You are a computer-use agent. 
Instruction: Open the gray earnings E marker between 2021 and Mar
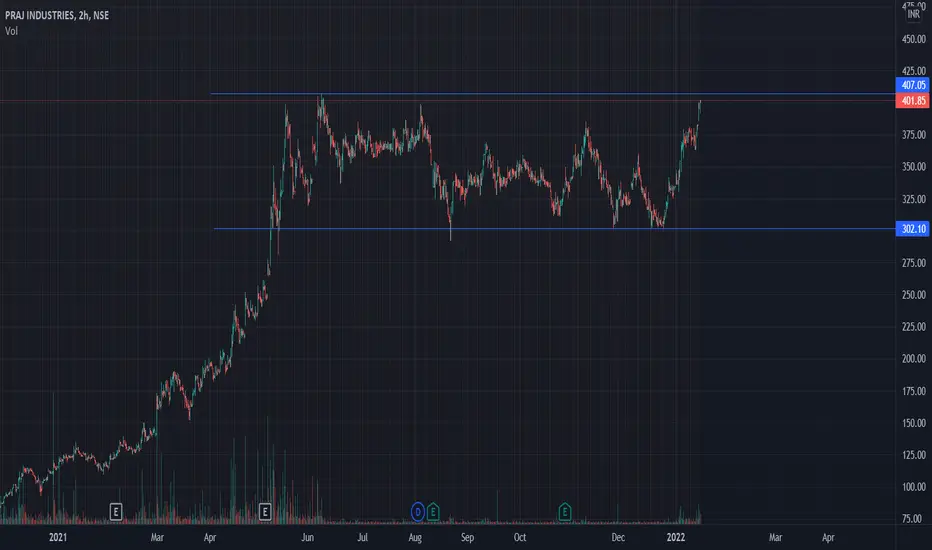pyautogui.click(x=116, y=511)
